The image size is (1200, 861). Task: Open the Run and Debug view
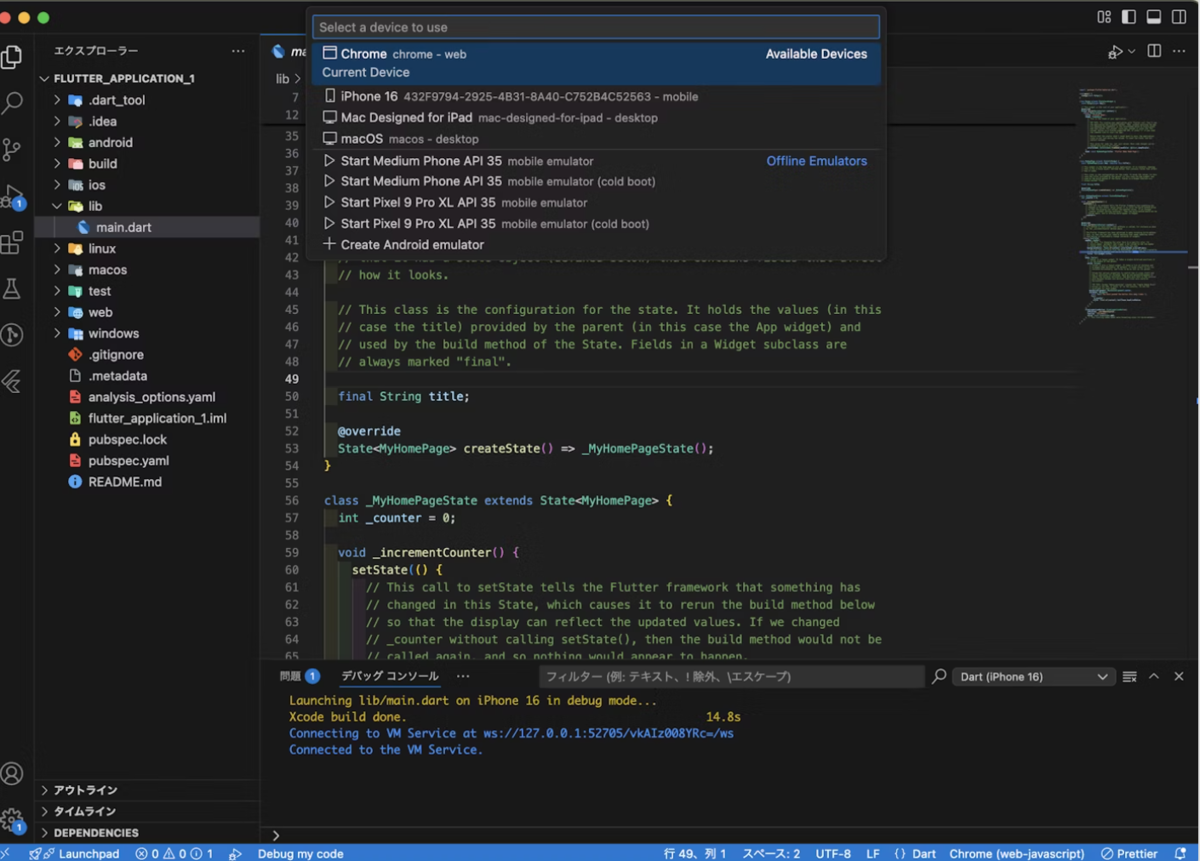coord(12,196)
